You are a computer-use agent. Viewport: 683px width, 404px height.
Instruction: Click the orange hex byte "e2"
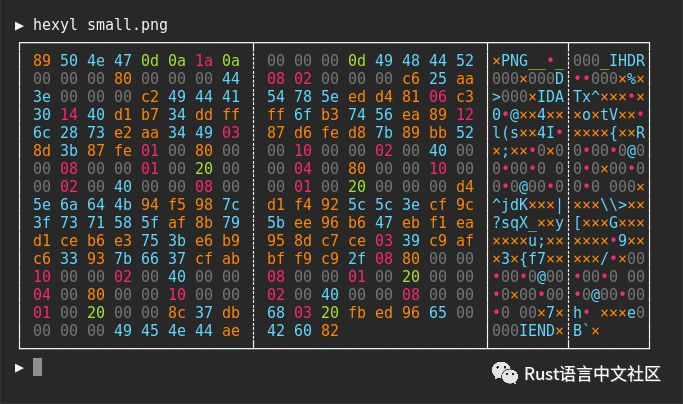tap(123, 132)
